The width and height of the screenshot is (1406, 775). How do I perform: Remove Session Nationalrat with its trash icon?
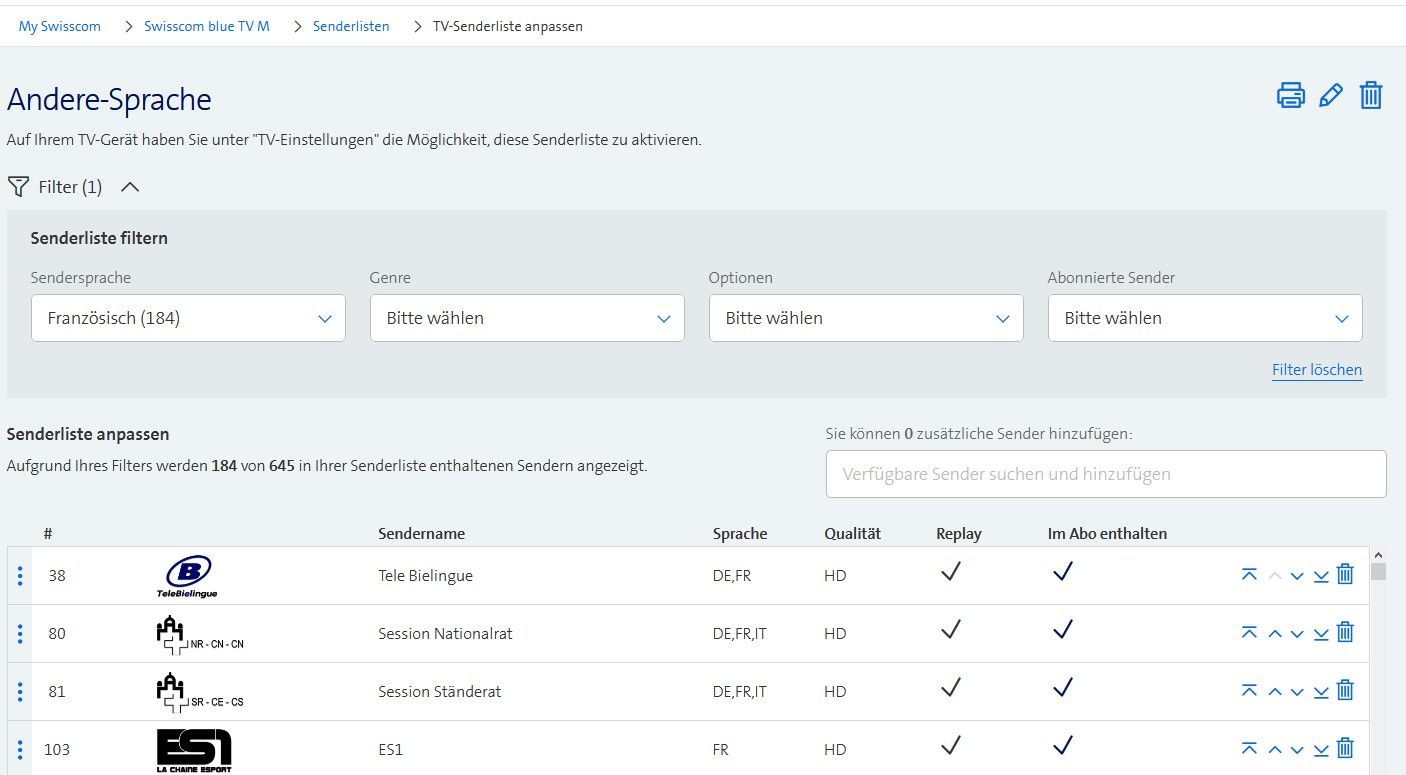pos(1345,632)
